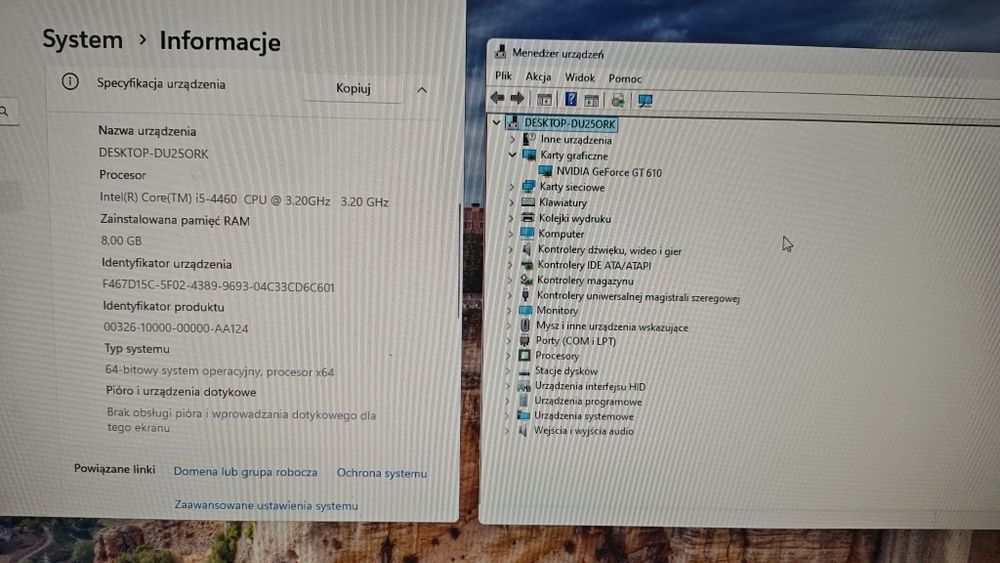1000x563 pixels.
Task: Click the Klawiatury keyboard icon
Action: point(527,201)
